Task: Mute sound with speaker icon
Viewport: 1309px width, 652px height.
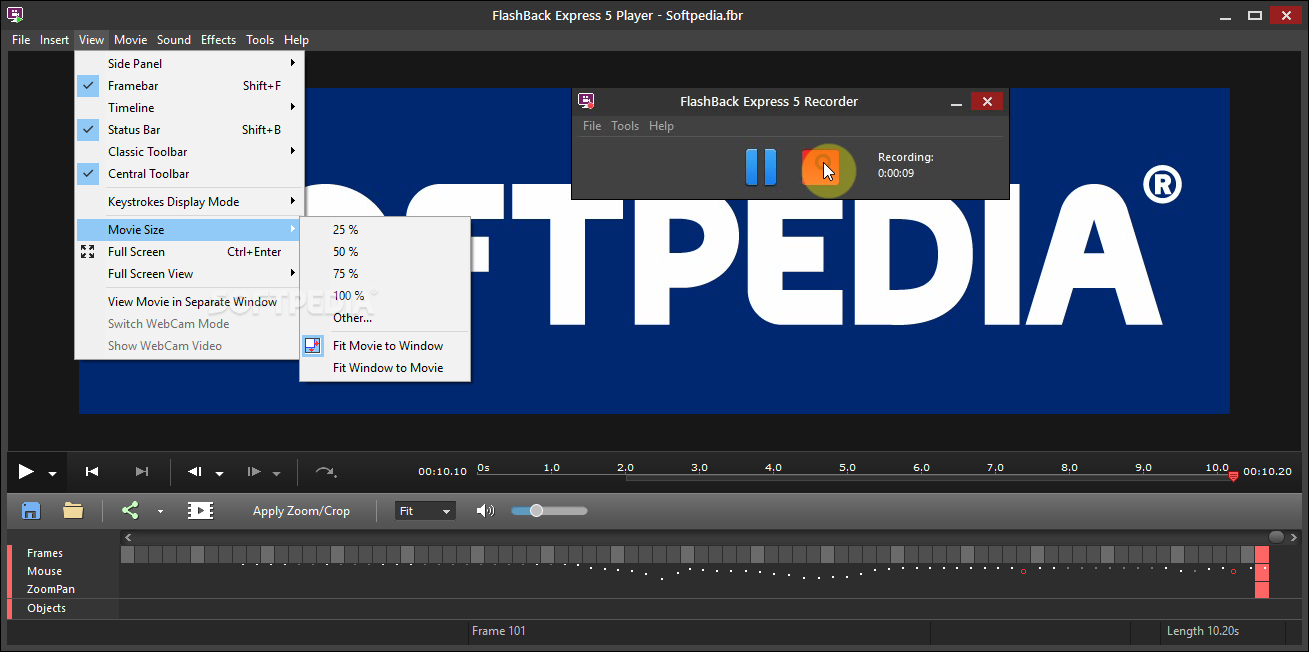Action: click(x=485, y=511)
